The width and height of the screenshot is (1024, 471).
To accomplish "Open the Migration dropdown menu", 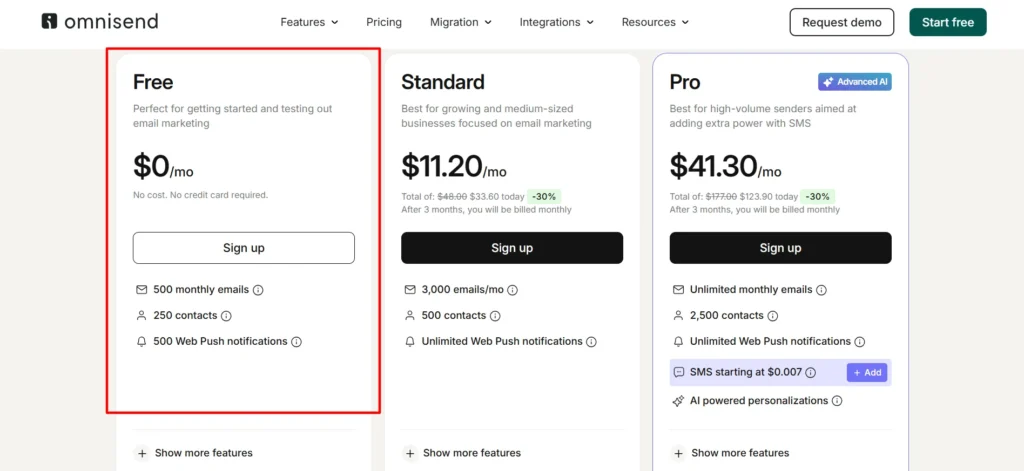I will click(461, 22).
